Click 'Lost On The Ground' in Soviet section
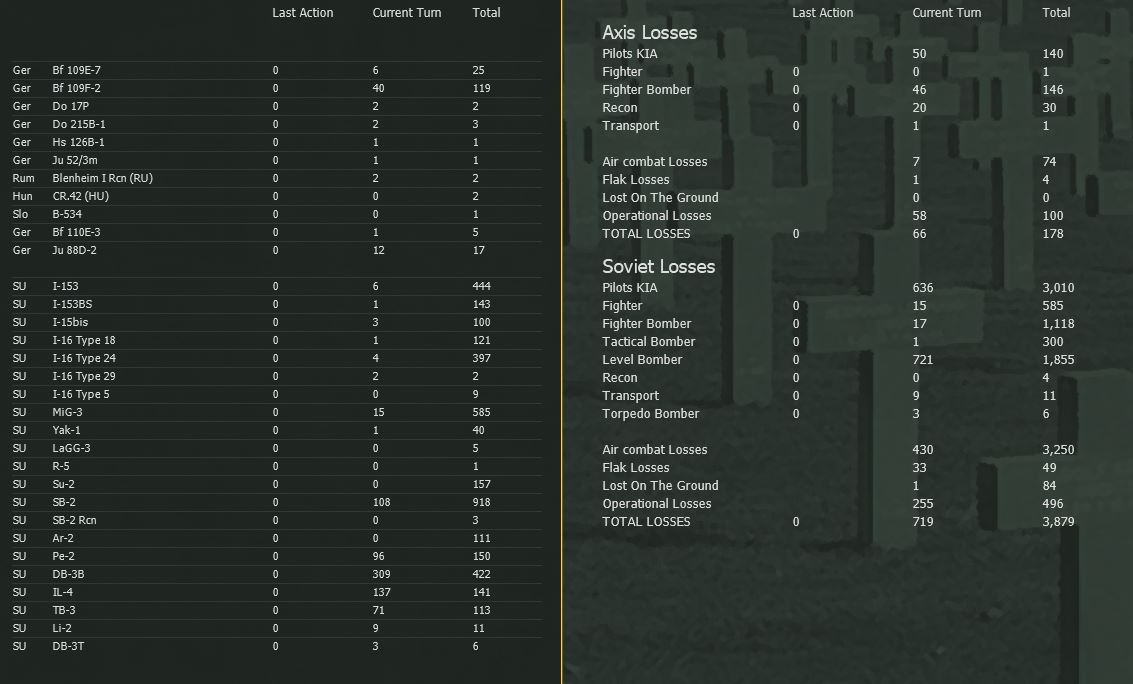 (x=659, y=485)
